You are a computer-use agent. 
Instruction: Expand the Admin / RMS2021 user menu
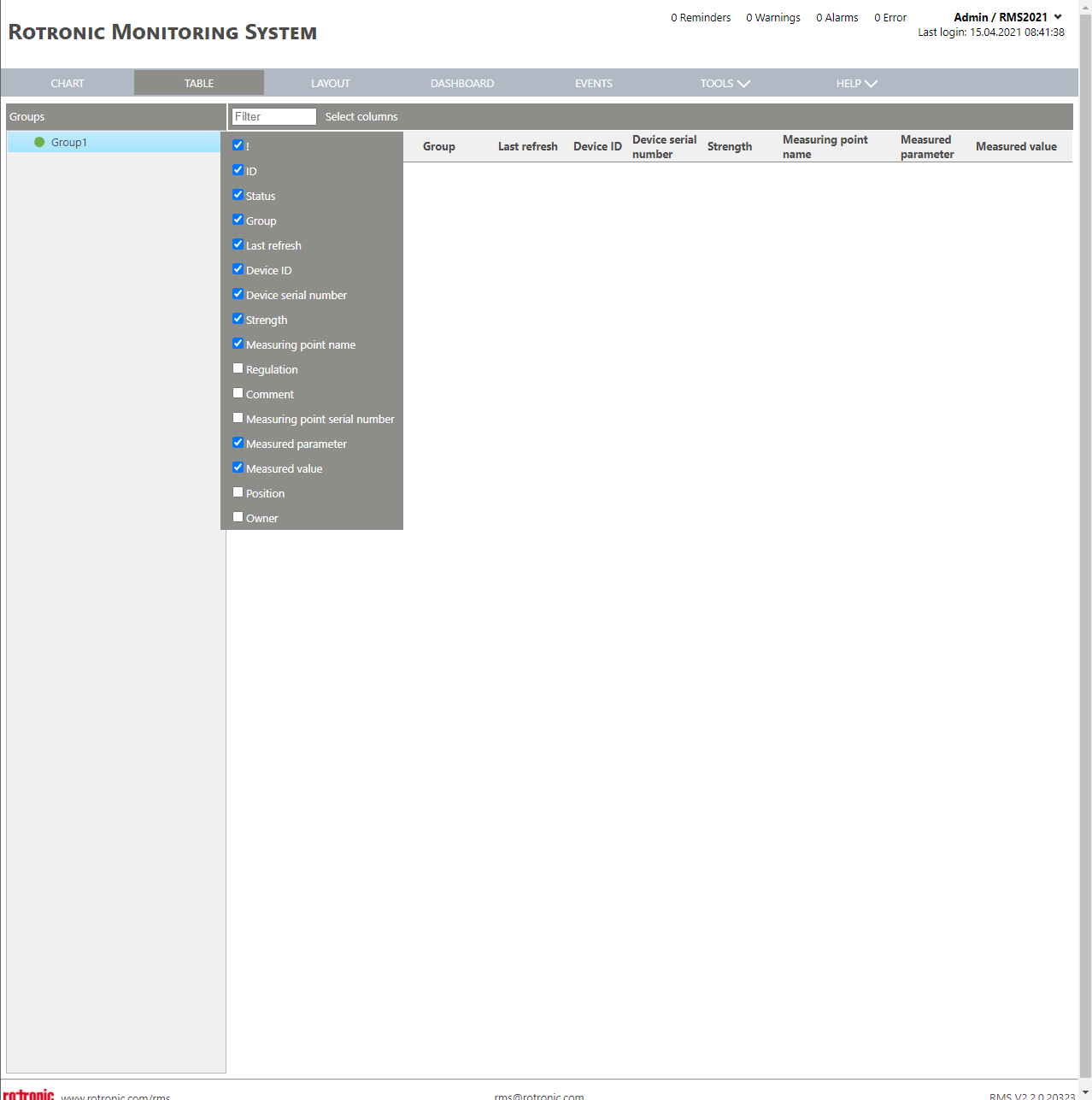point(1008,17)
